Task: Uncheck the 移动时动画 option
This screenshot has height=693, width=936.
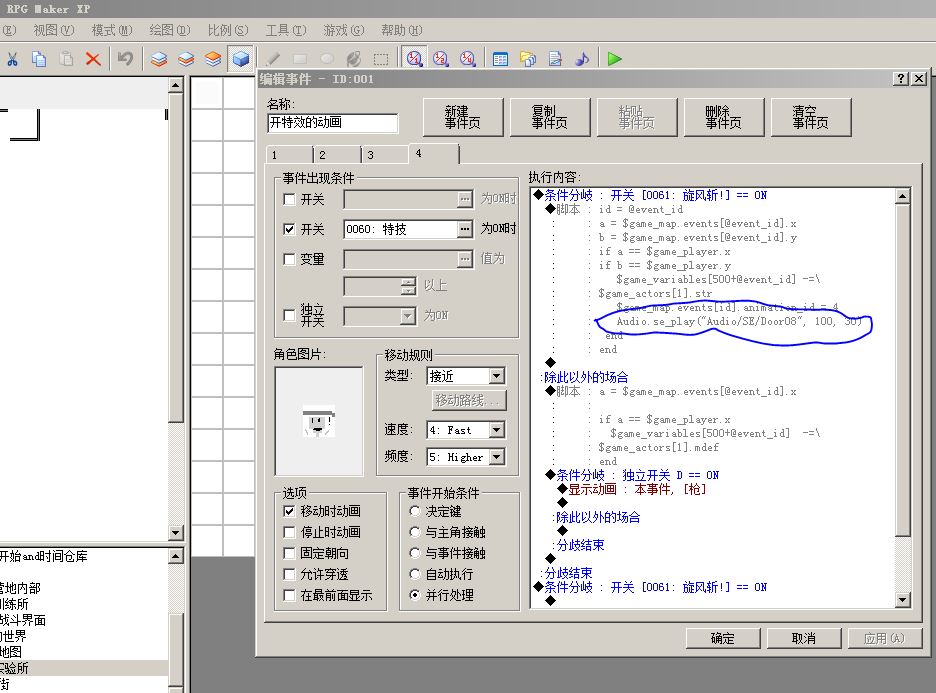Action: click(290, 511)
